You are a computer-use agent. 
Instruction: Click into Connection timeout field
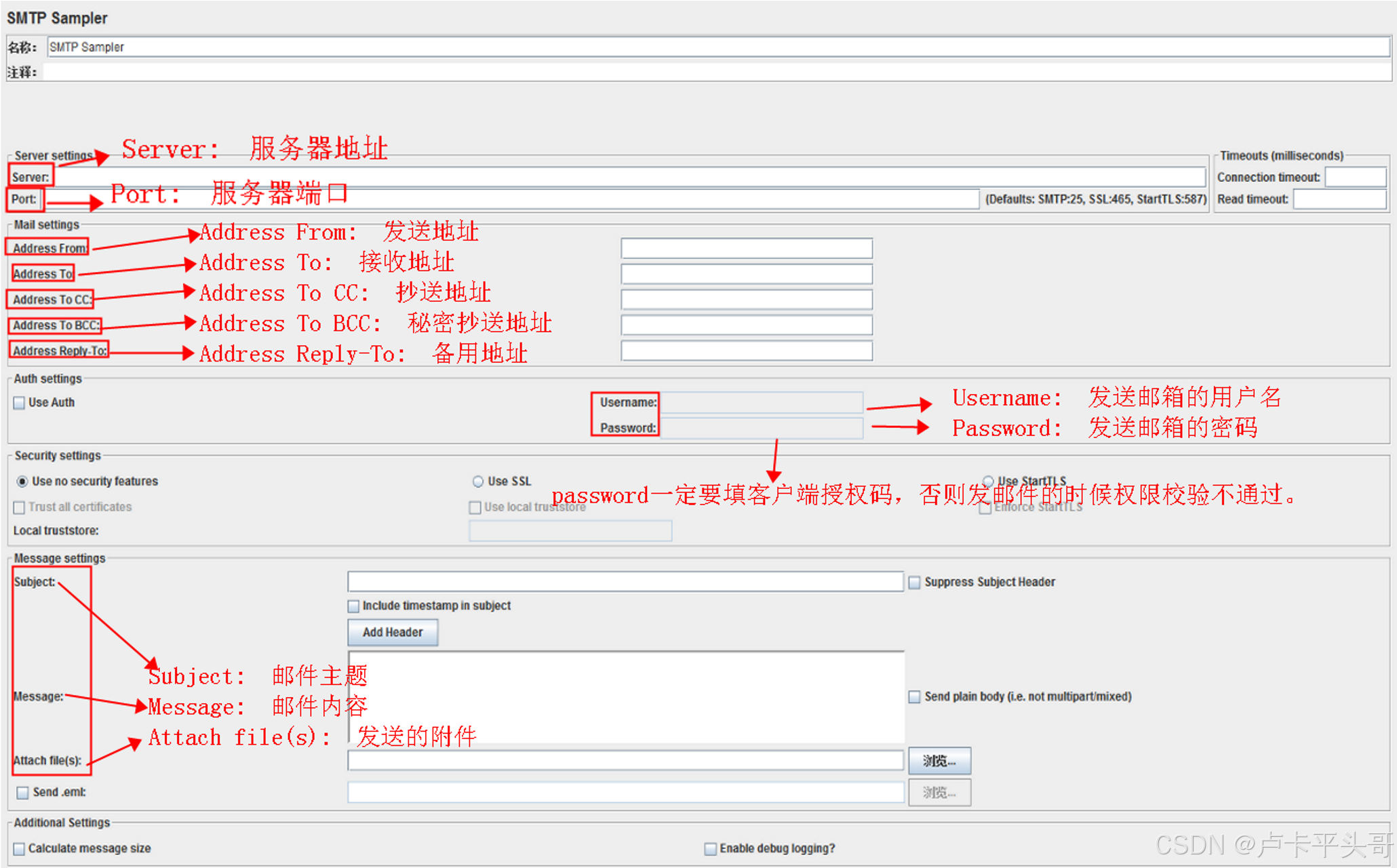[x=1355, y=178]
